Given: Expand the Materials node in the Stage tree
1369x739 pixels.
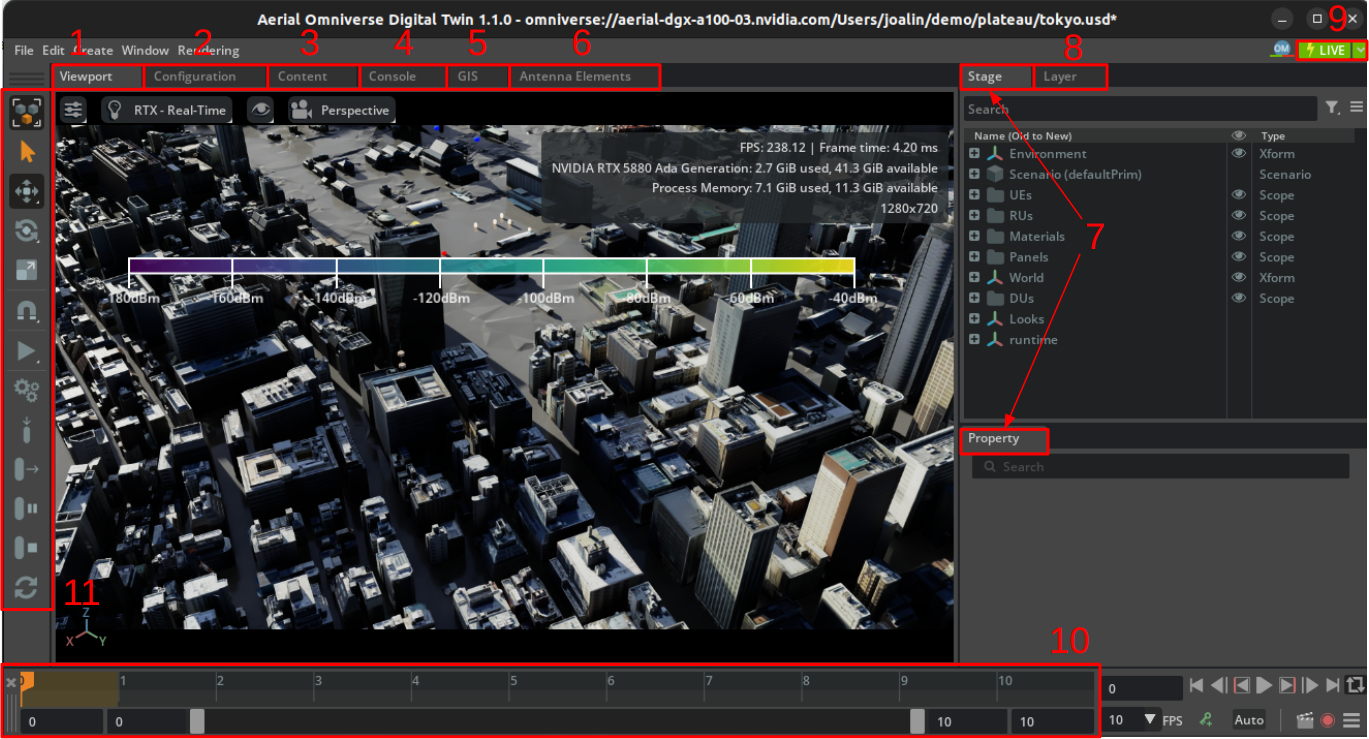Looking at the screenshot, I should 974,236.
